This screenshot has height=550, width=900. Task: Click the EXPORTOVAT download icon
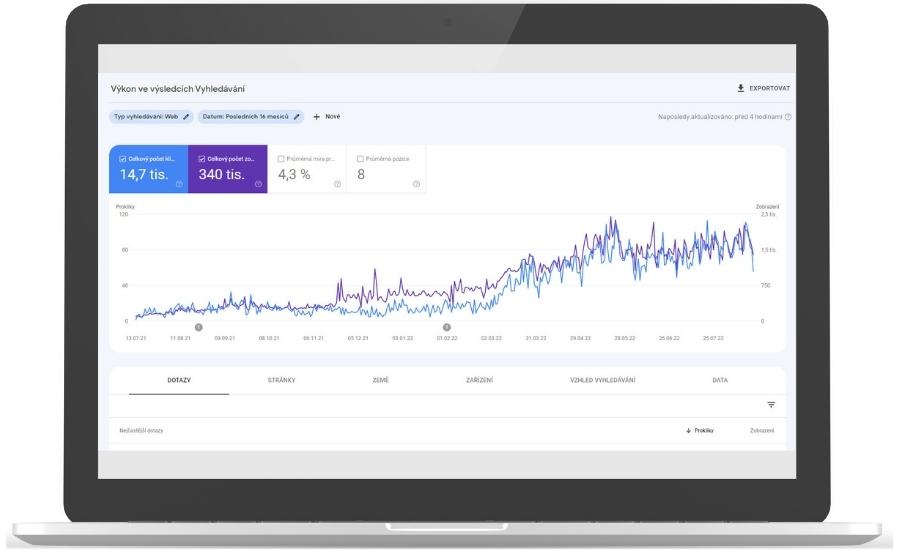[x=740, y=88]
